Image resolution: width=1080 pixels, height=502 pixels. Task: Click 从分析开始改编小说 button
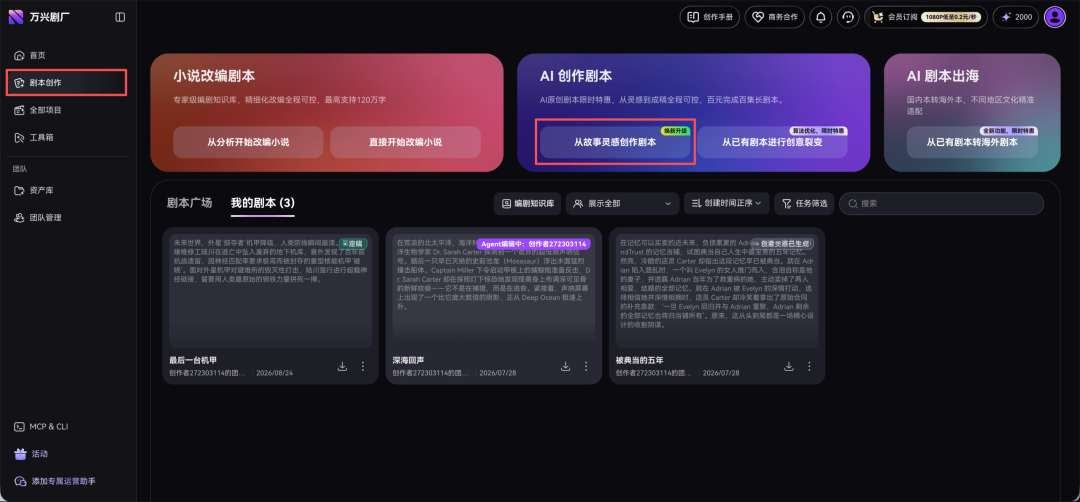pyautogui.click(x=248, y=143)
